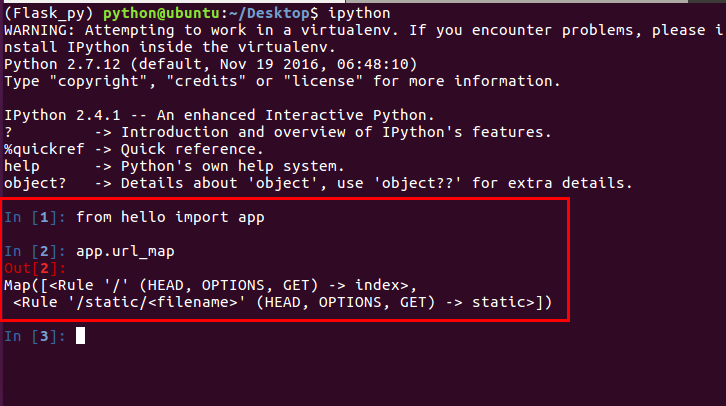This screenshot has height=406, width=726.
Task: Click the red Out[2] output label
Action: [35, 268]
